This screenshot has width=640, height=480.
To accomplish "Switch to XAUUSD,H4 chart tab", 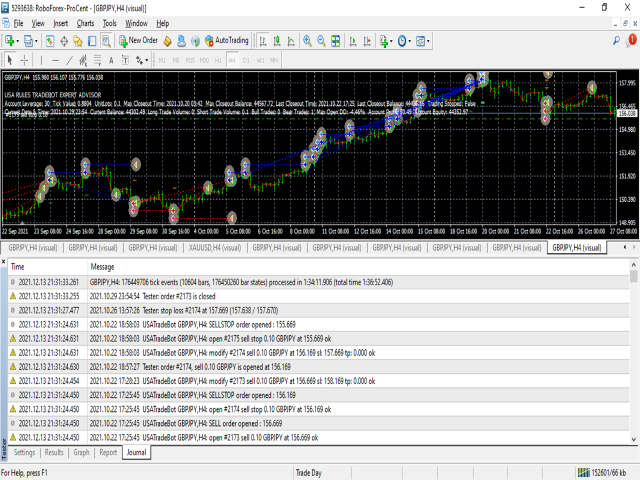I will (215, 248).
